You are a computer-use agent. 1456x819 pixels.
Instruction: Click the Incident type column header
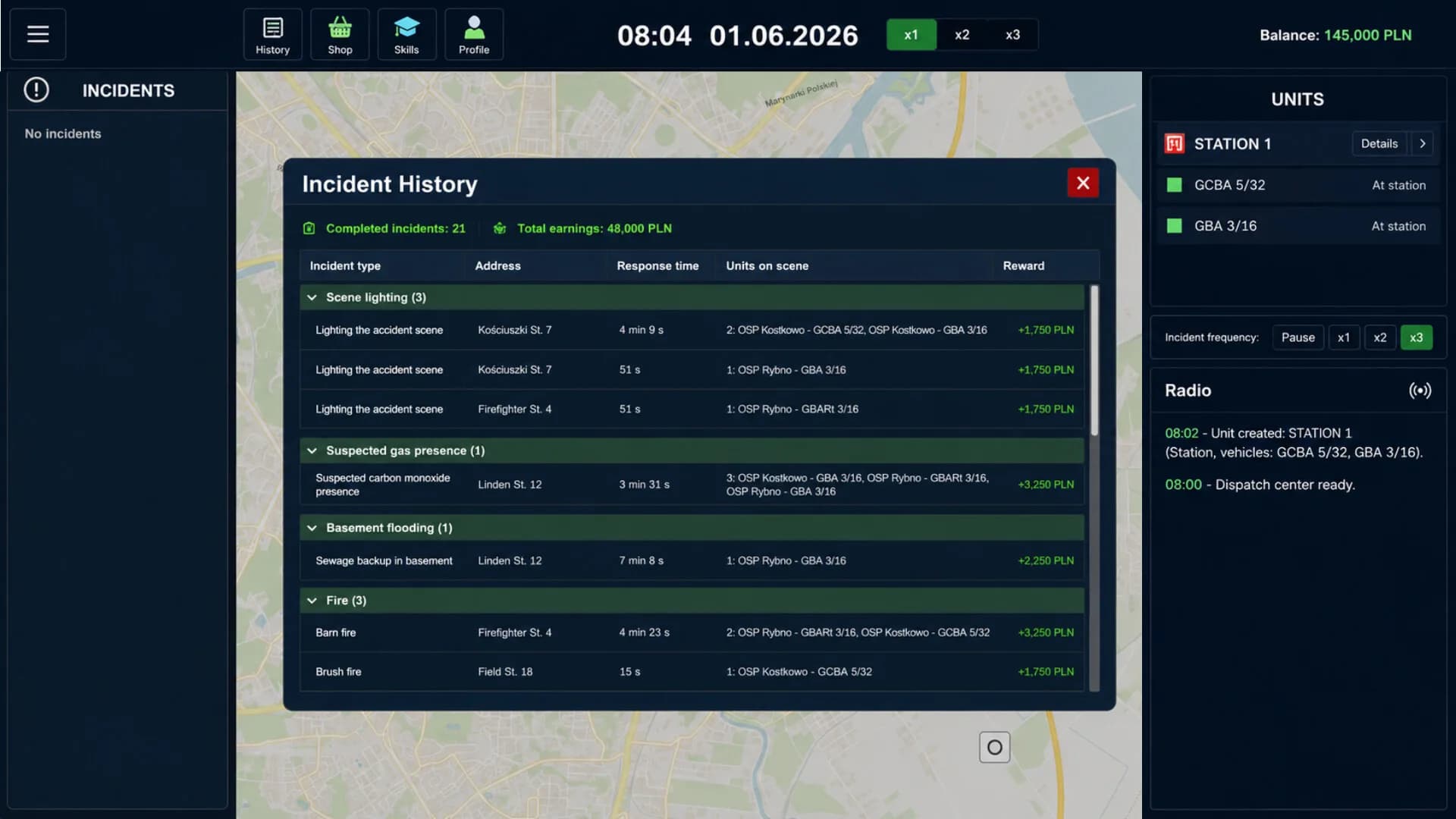[x=345, y=265]
